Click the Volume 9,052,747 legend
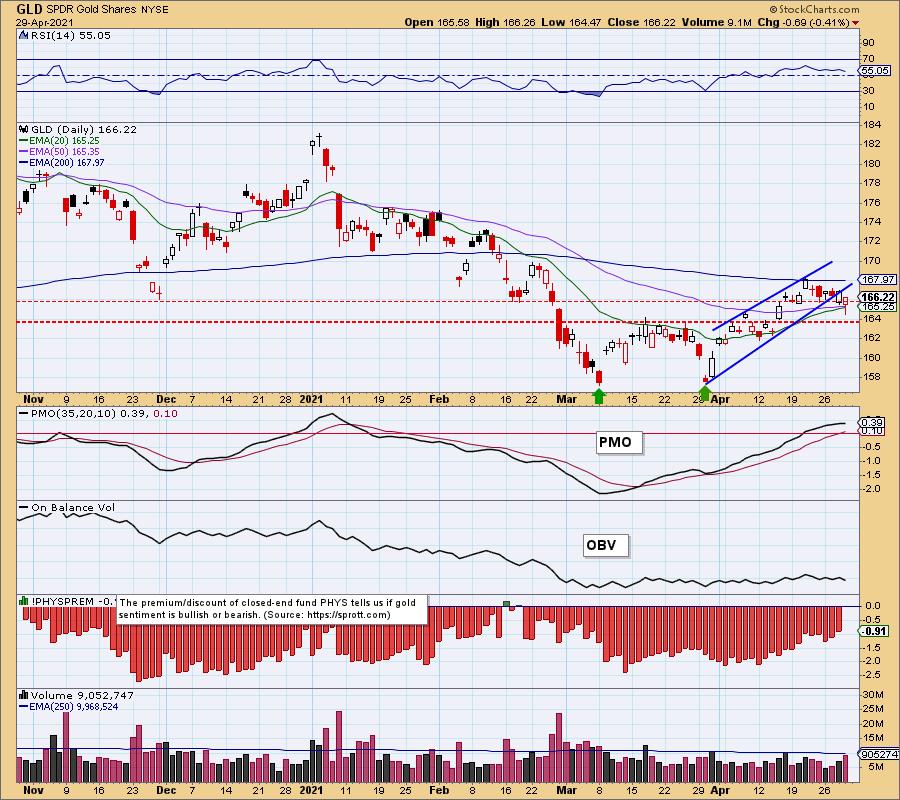Image resolution: width=900 pixels, height=800 pixels. 82,696
